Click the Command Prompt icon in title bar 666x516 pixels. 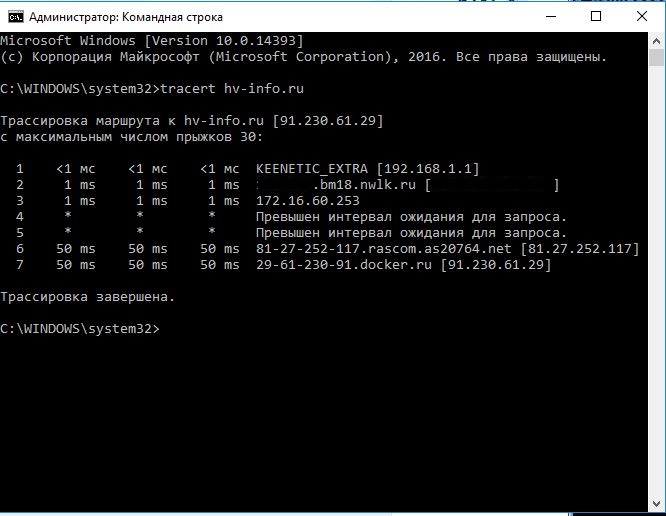click(x=15, y=17)
